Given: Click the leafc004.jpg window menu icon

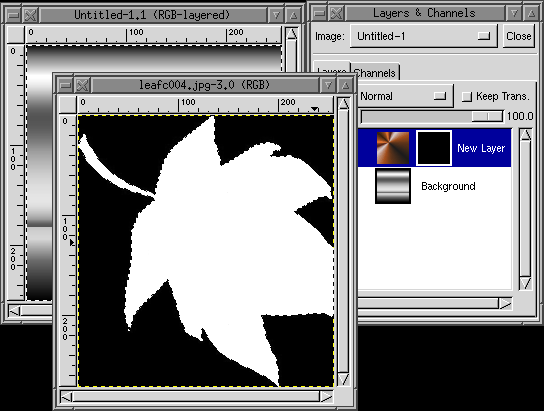Looking at the screenshot, I should pyautogui.click(x=65, y=85).
